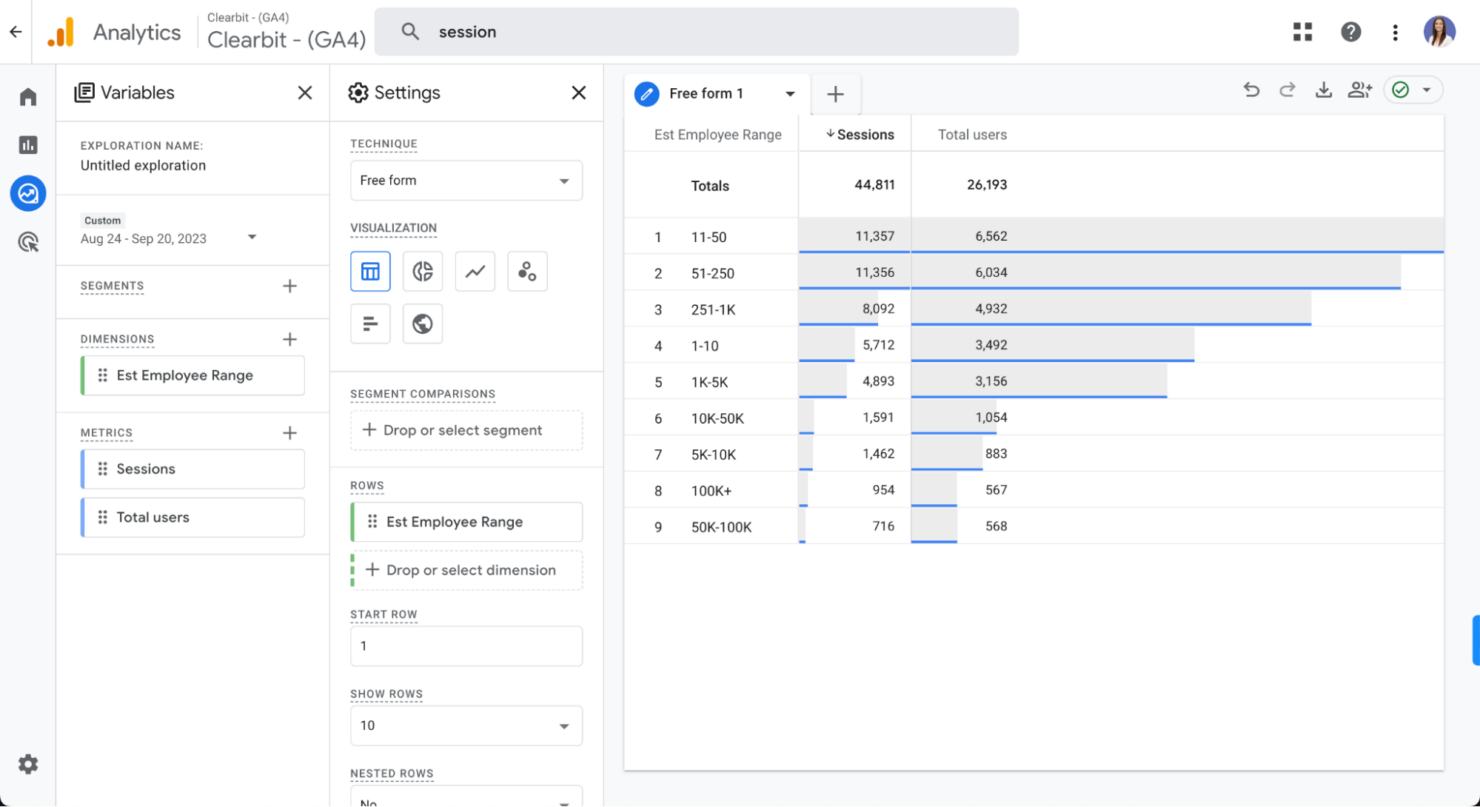This screenshot has width=1480, height=807.
Task: Redo the exploration change
Action: 1287,90
